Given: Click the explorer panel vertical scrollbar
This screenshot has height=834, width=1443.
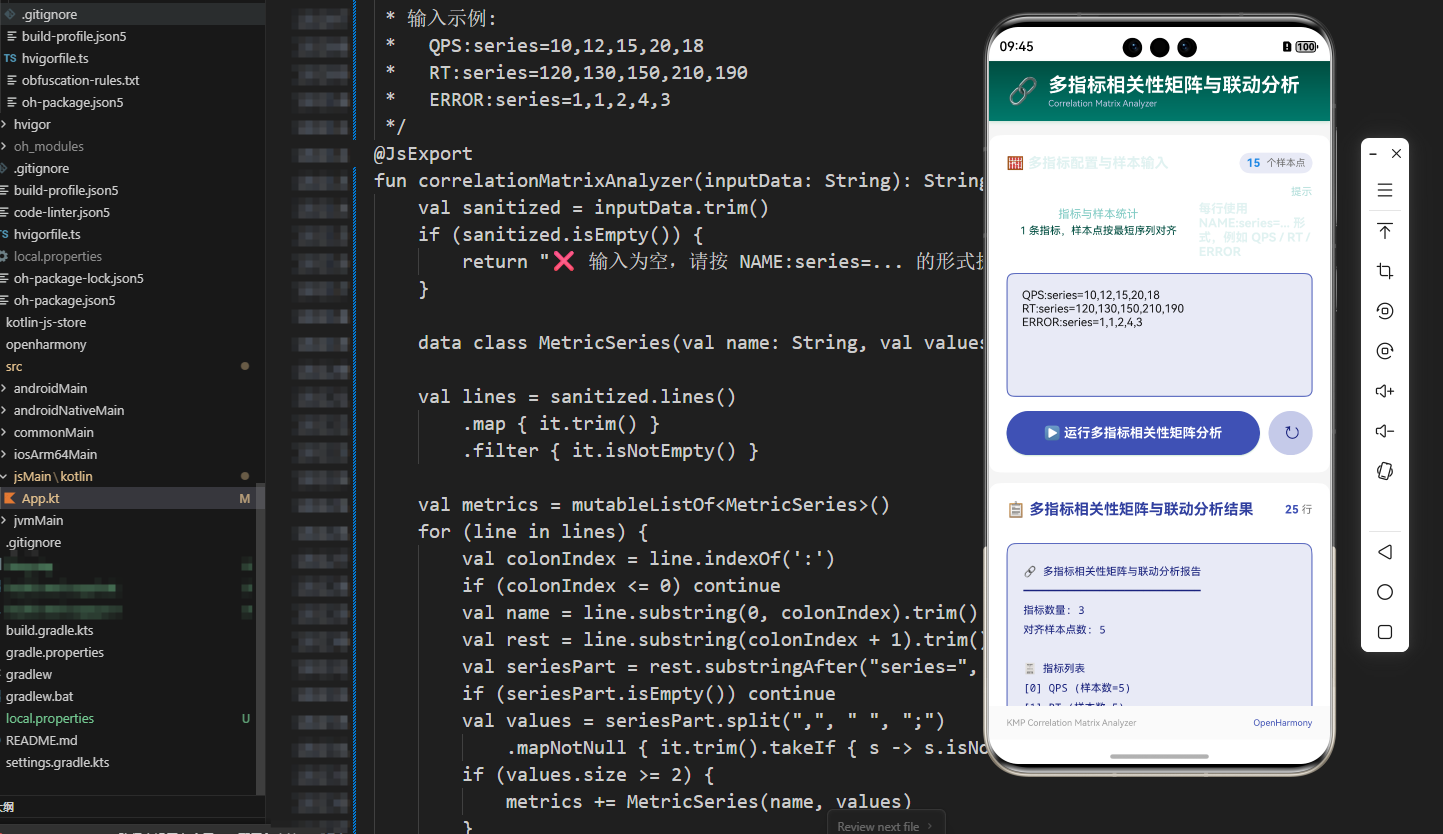Looking at the screenshot, I should click(x=261, y=640).
